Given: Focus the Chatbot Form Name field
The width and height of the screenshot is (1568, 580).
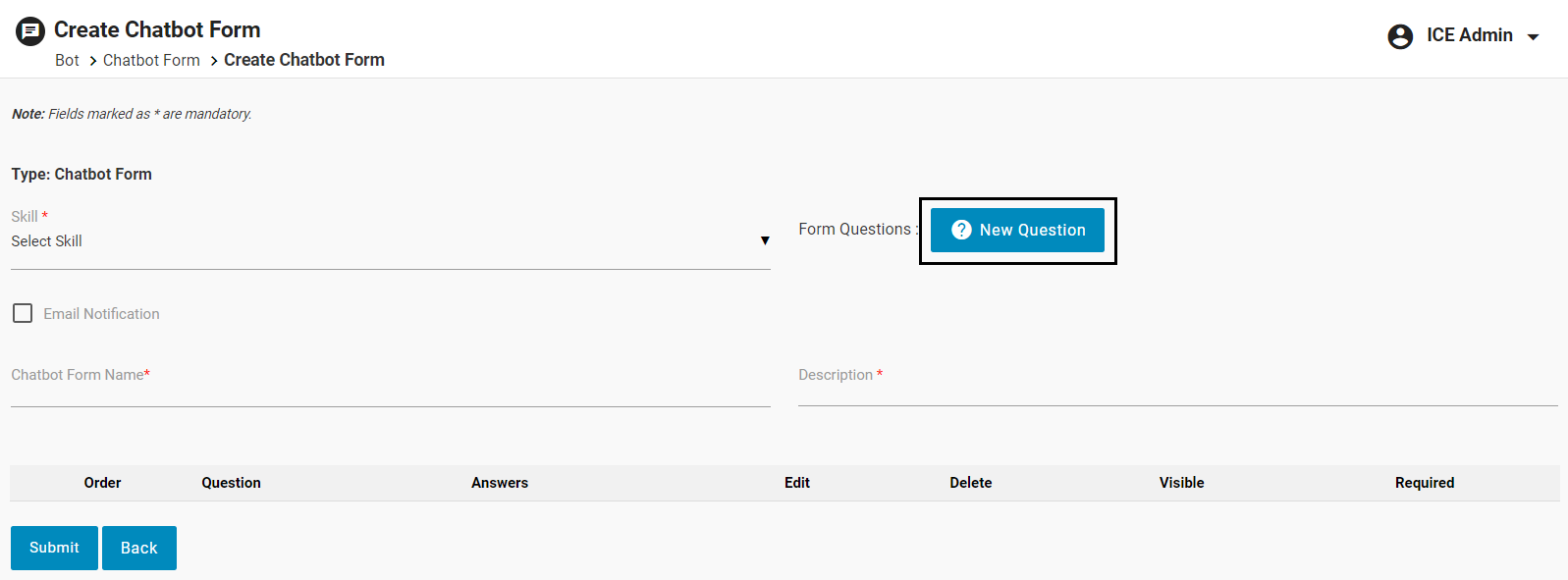Looking at the screenshot, I should pos(390,391).
